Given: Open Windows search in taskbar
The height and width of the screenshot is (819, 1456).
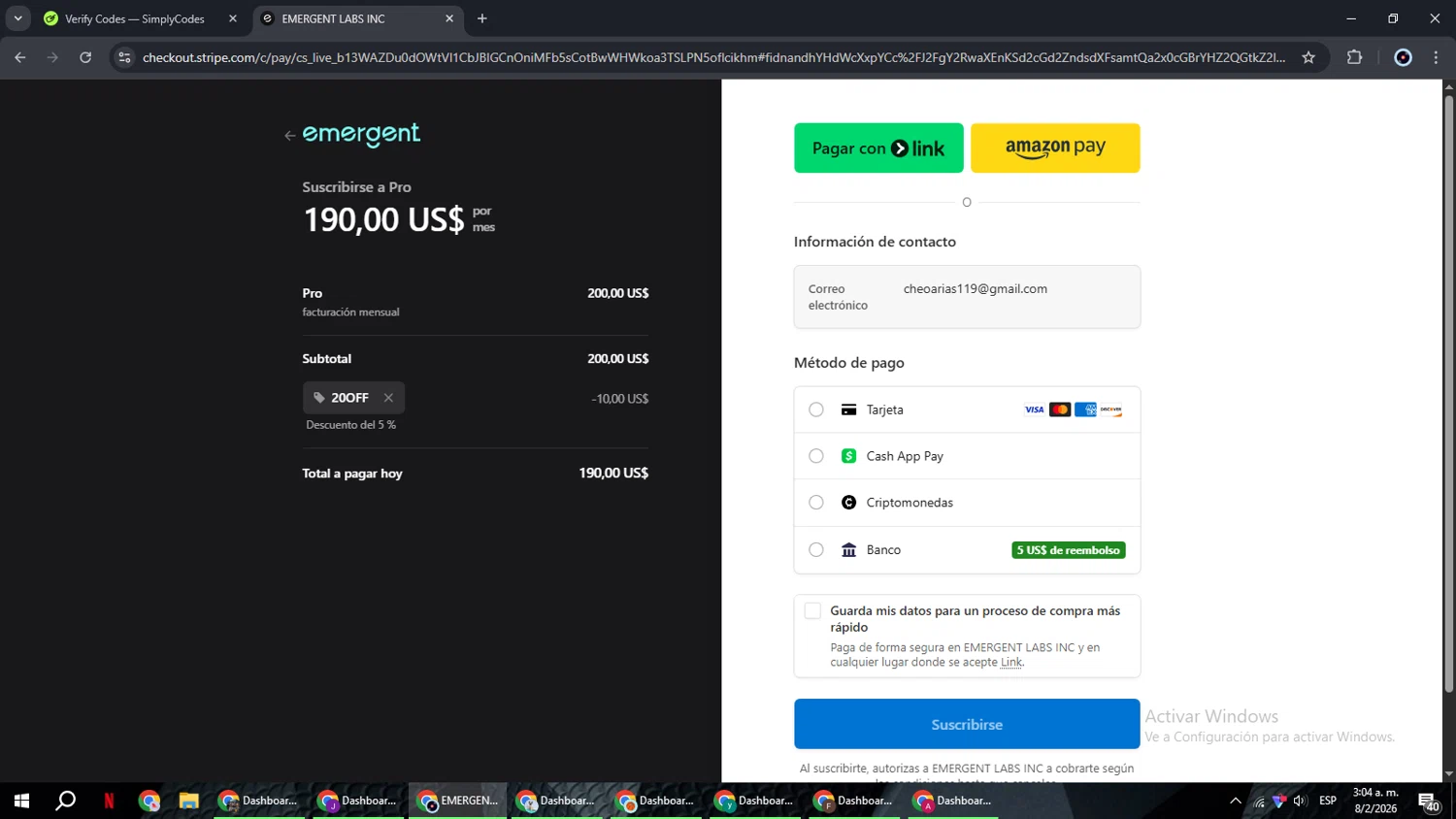Looking at the screenshot, I should coord(65,801).
